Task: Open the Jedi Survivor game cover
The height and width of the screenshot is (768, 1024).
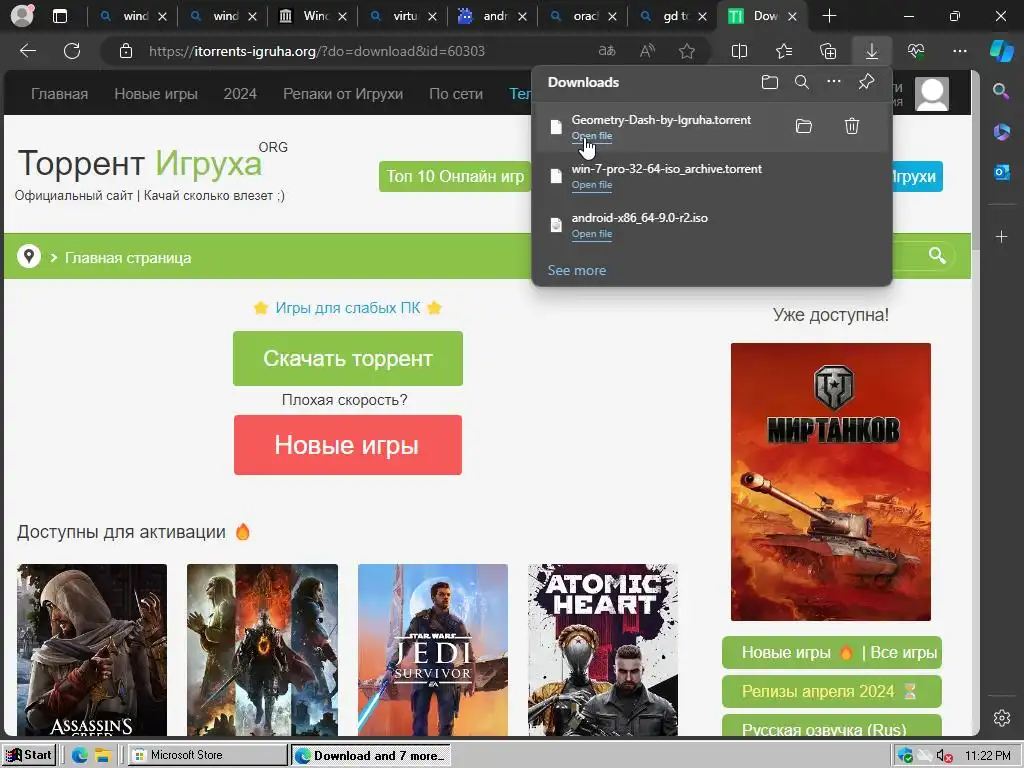Action: tap(433, 650)
